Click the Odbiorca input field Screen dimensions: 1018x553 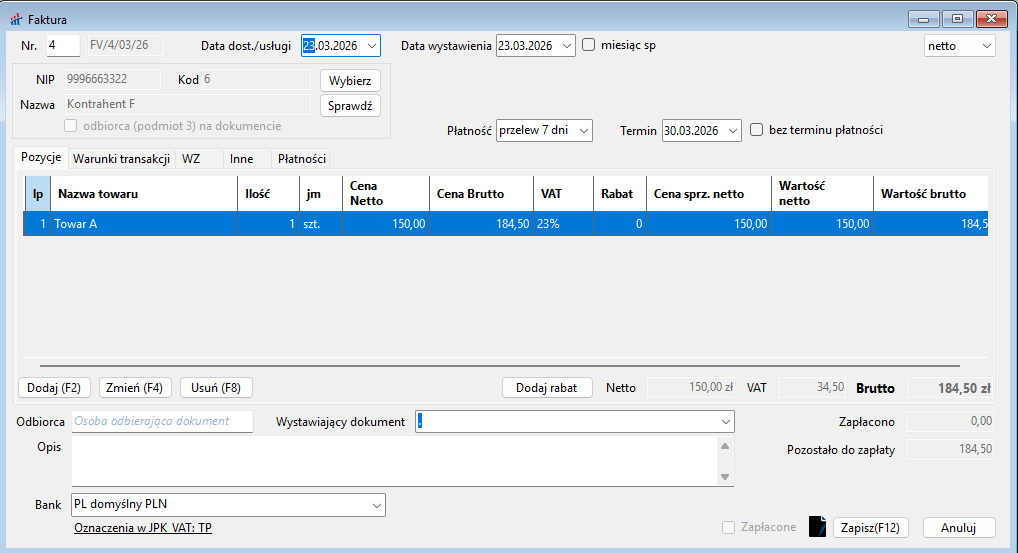coord(162,422)
